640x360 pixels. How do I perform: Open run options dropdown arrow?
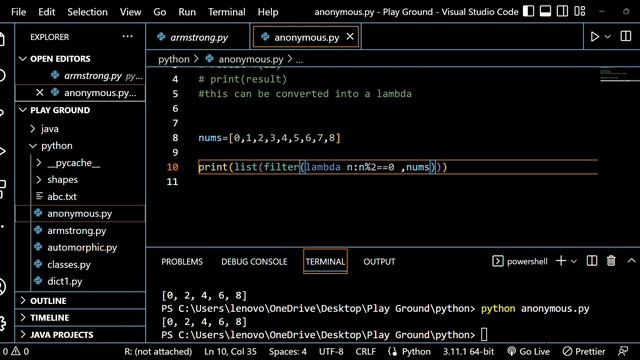[608, 37]
